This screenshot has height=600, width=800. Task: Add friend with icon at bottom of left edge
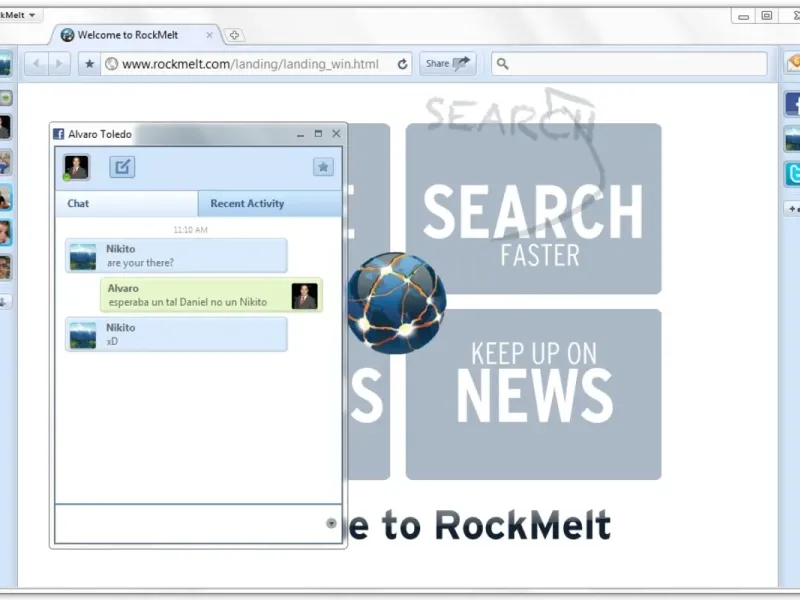coord(5,302)
